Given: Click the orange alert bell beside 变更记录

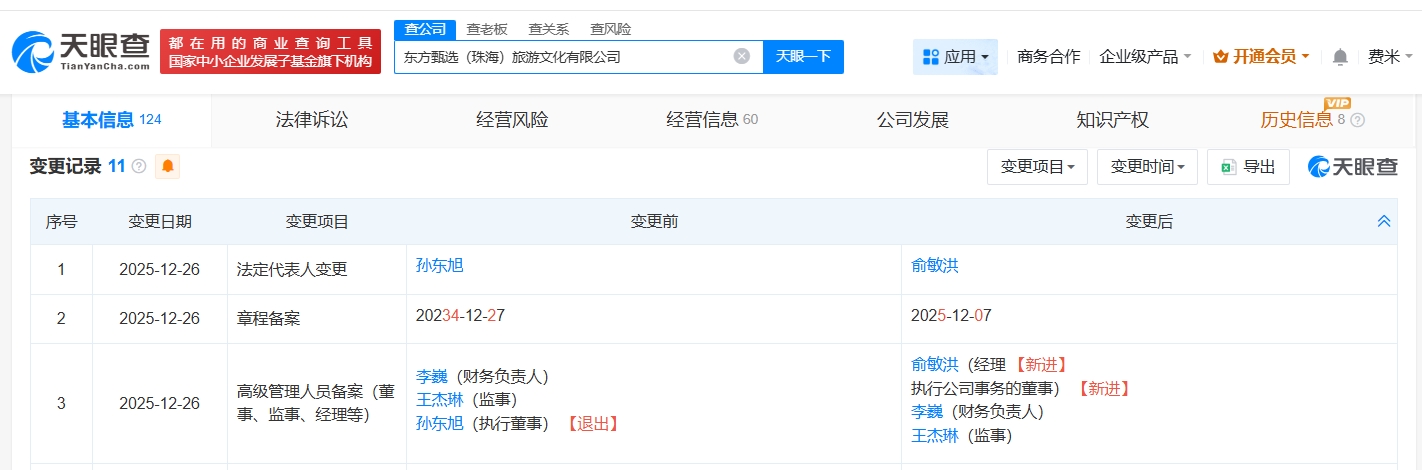Looking at the screenshot, I should coord(167,166).
